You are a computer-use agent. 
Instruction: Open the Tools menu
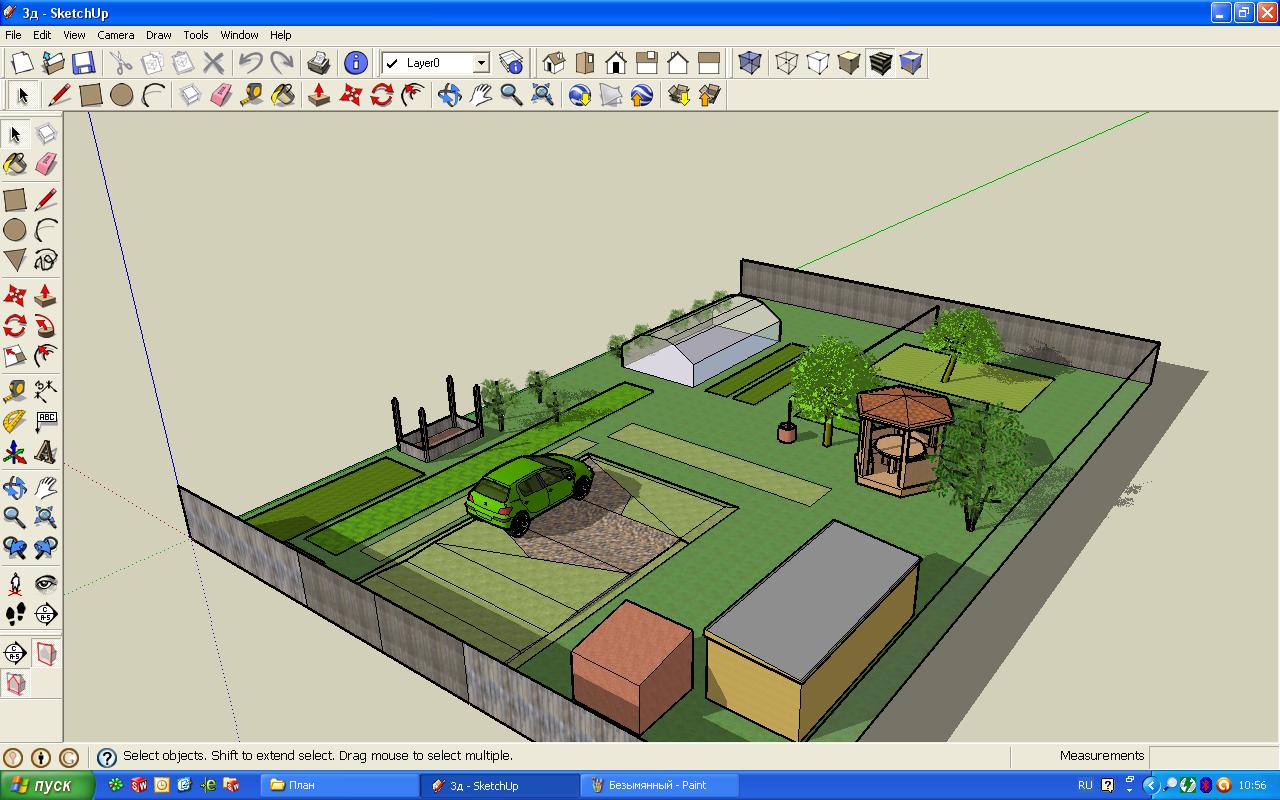pyautogui.click(x=196, y=35)
